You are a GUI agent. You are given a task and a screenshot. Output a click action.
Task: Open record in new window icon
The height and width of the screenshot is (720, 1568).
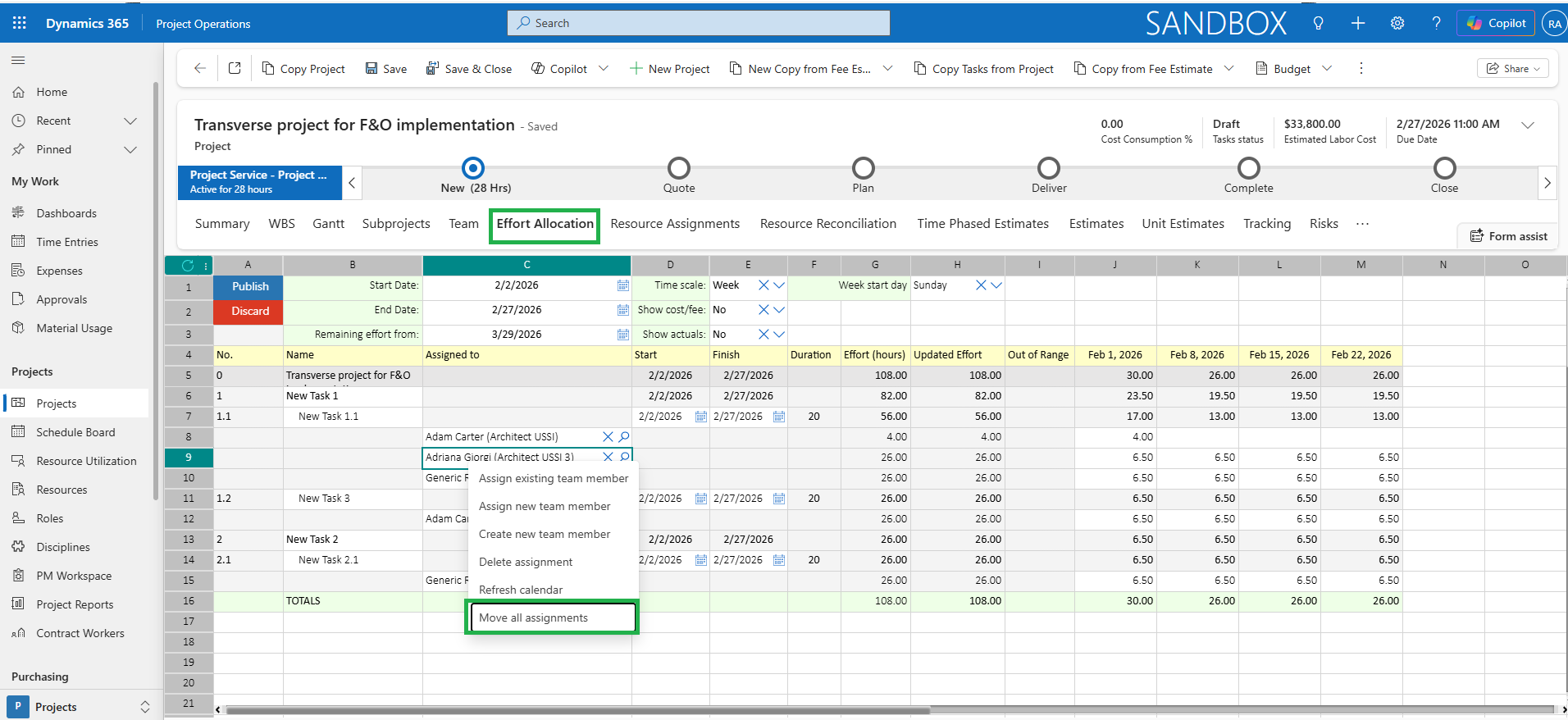pyautogui.click(x=235, y=69)
